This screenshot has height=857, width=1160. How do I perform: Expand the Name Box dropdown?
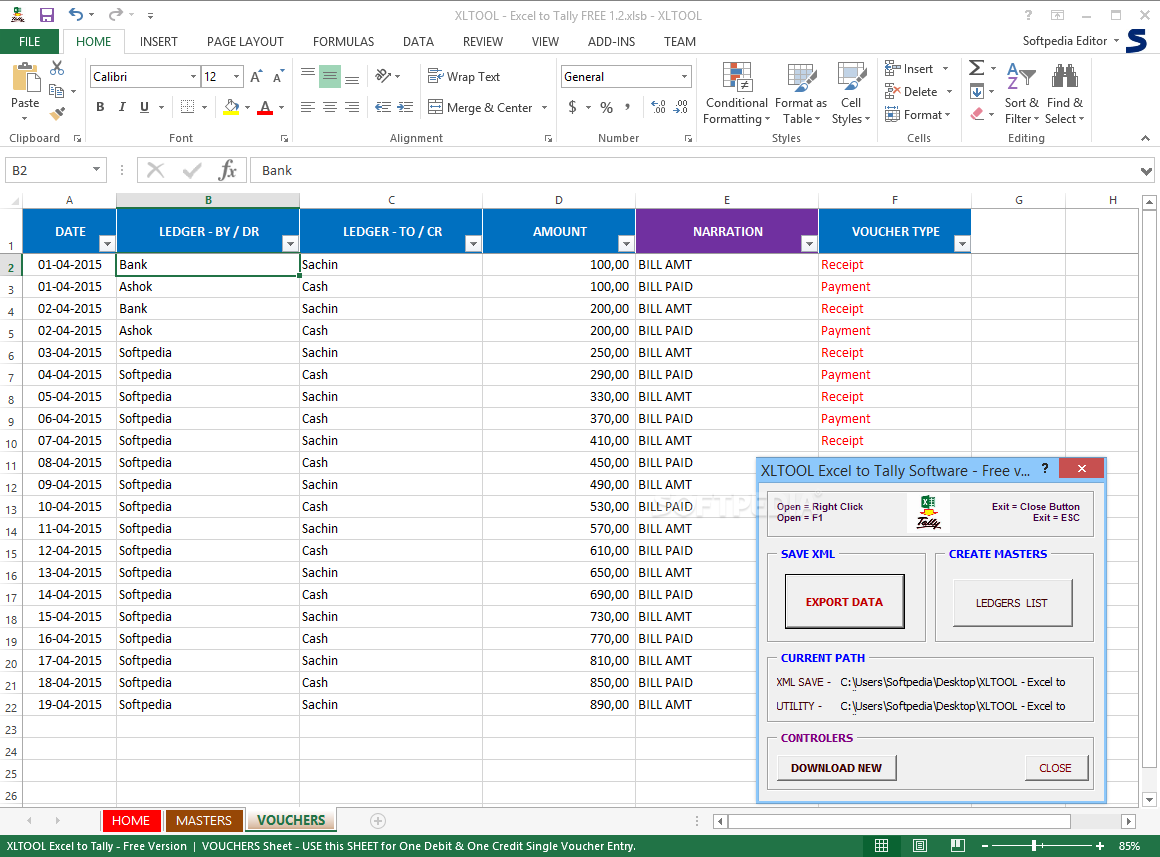pyautogui.click(x=96, y=169)
